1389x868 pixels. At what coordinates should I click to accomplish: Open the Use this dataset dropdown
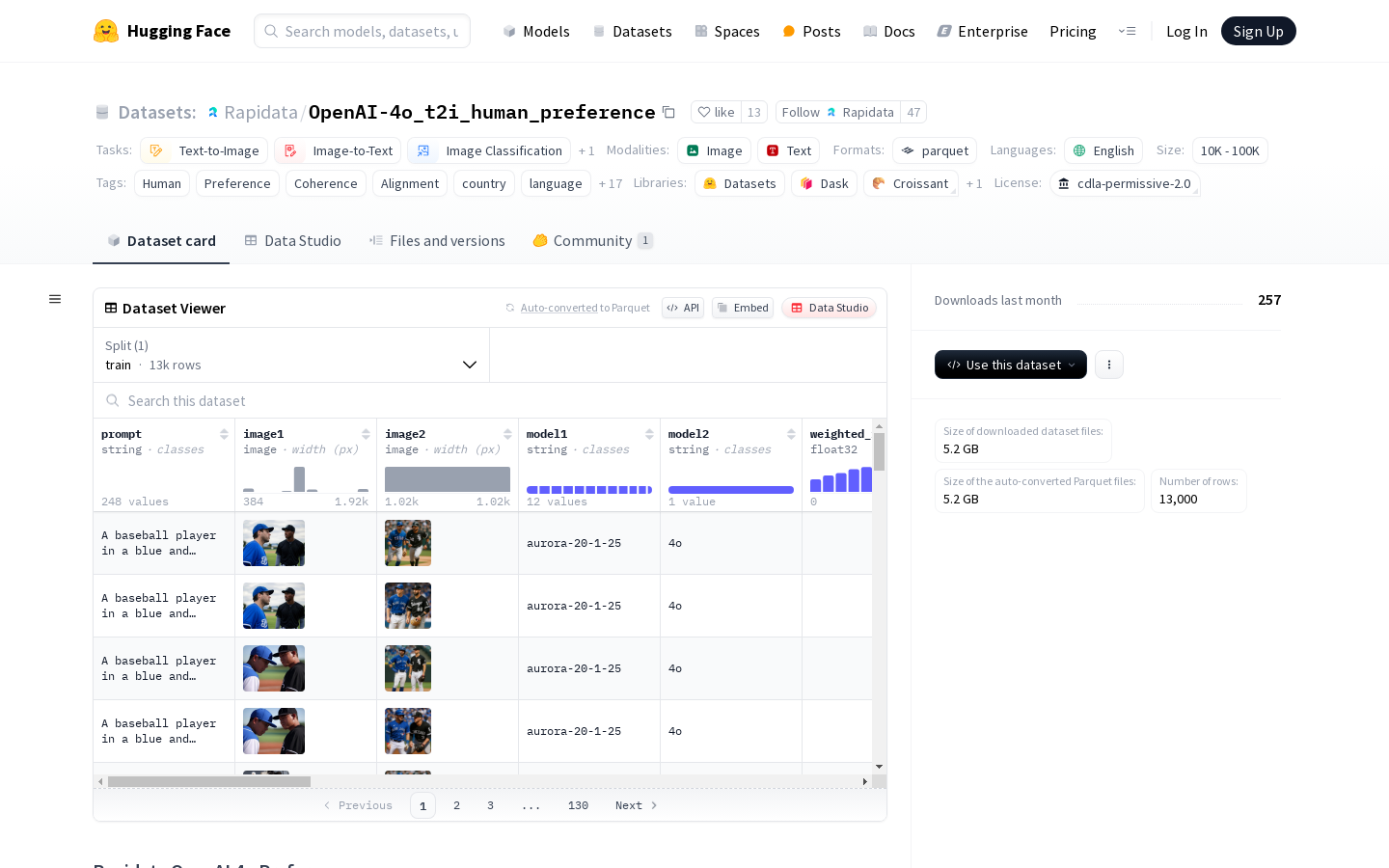(x=1011, y=365)
